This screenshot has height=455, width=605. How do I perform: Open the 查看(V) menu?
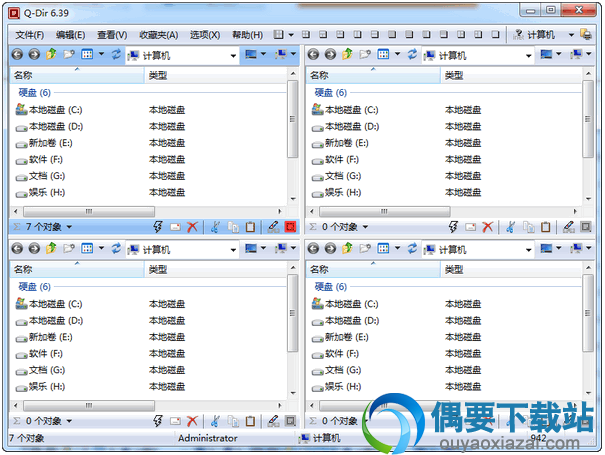point(112,35)
